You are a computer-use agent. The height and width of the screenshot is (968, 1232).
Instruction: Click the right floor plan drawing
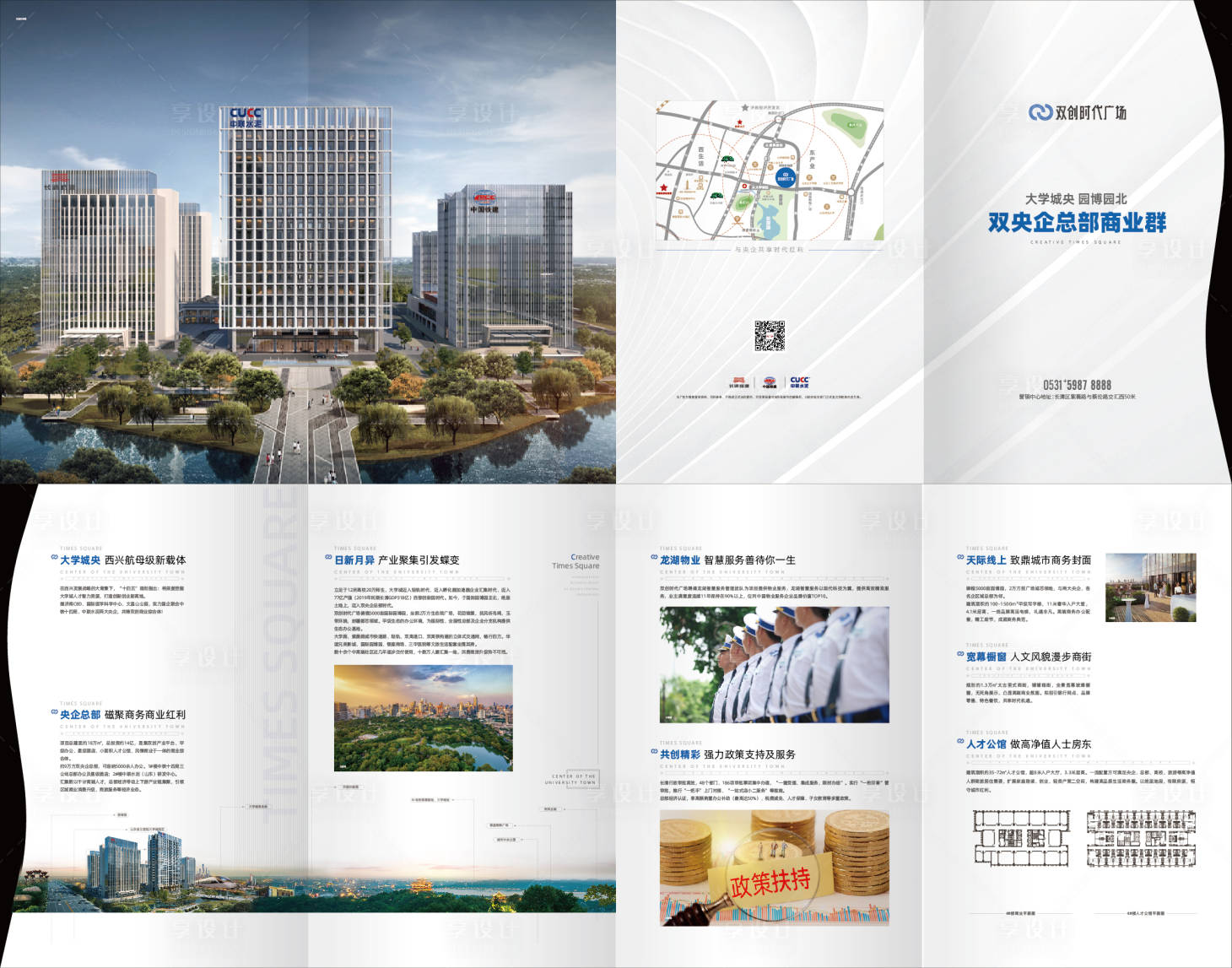coord(1141,838)
